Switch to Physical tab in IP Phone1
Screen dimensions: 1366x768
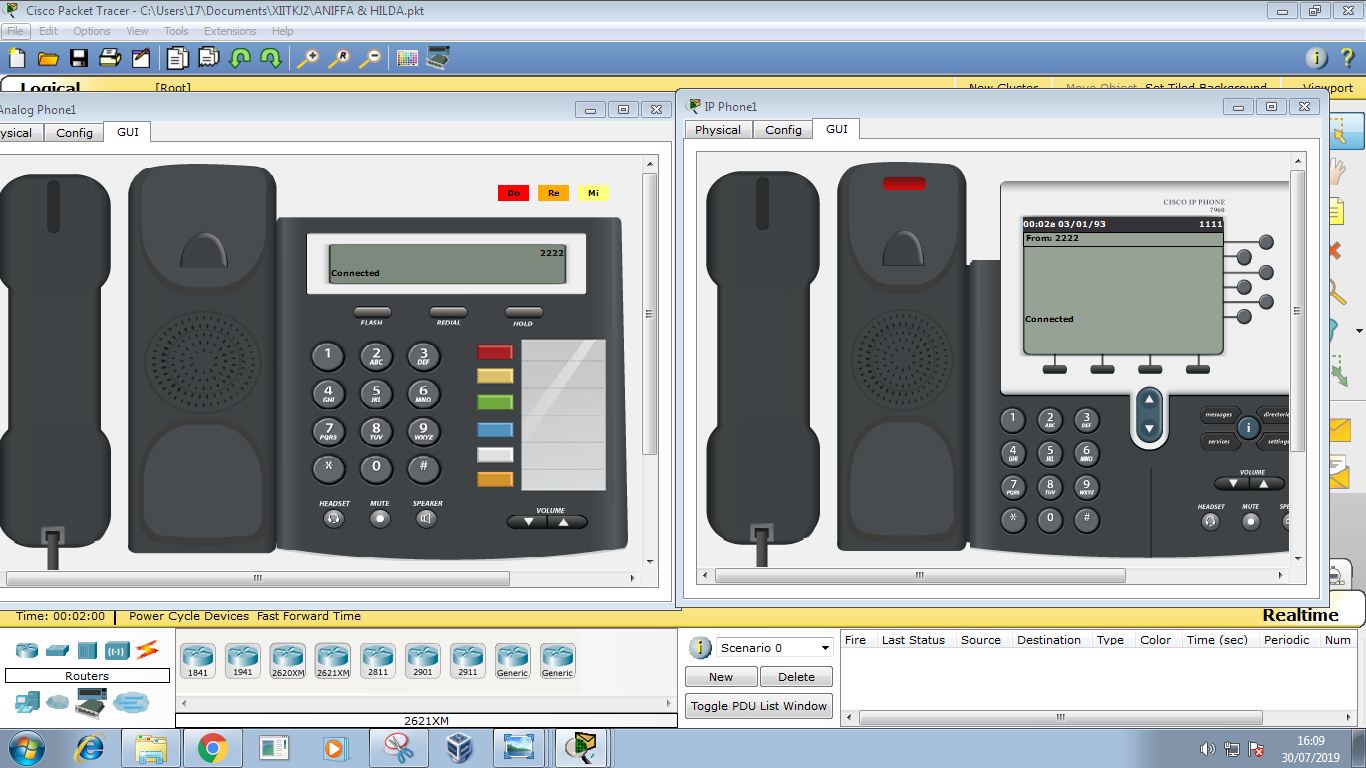(x=718, y=130)
